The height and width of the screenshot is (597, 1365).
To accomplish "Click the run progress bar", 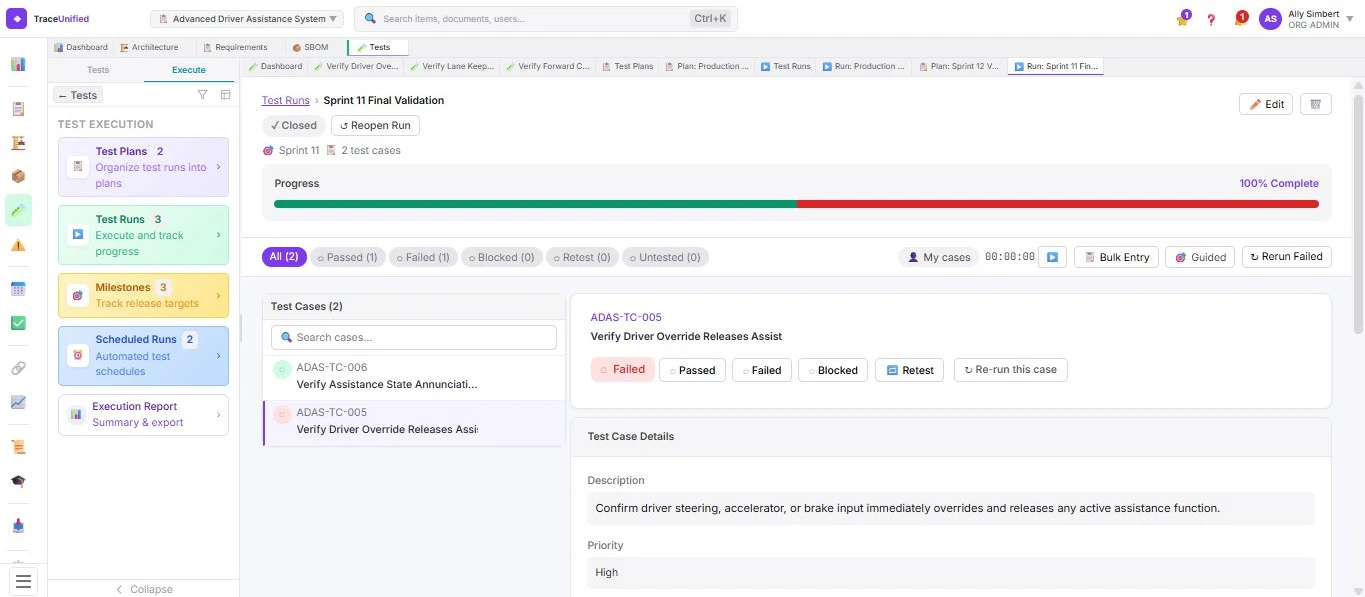I will [x=796, y=204].
